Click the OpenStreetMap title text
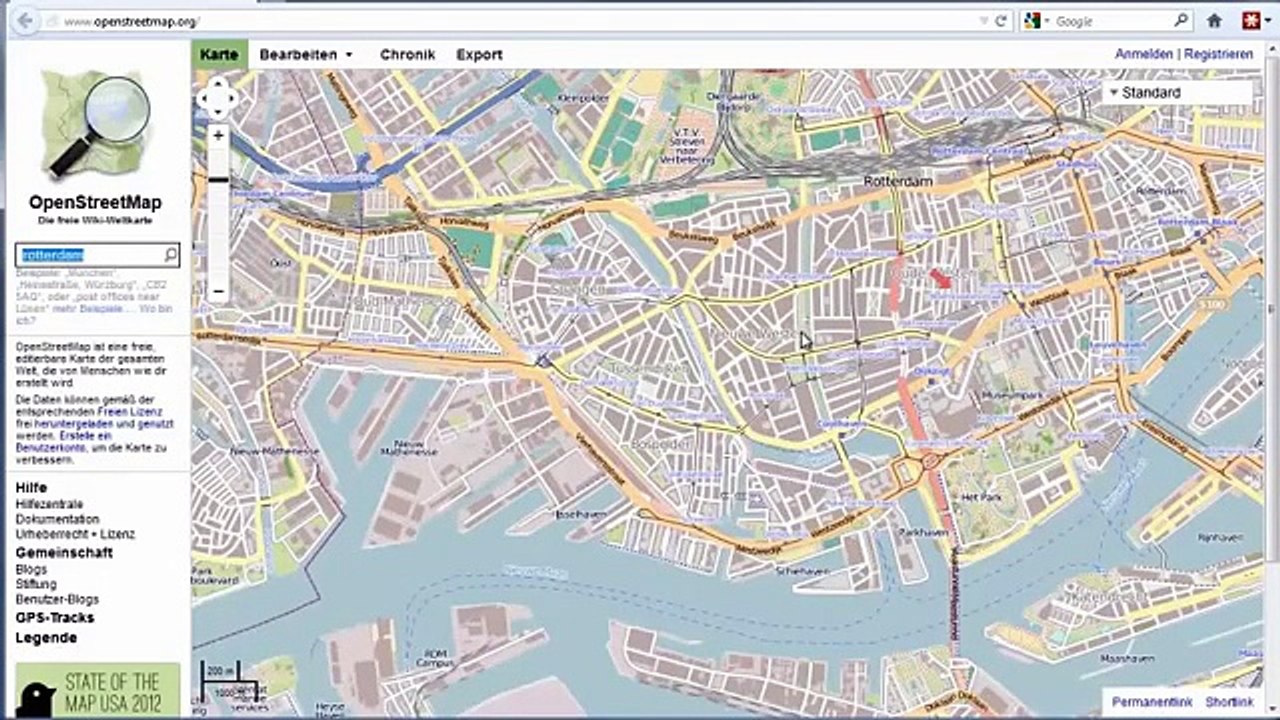Screen dimensions: 1280x720 (95, 203)
